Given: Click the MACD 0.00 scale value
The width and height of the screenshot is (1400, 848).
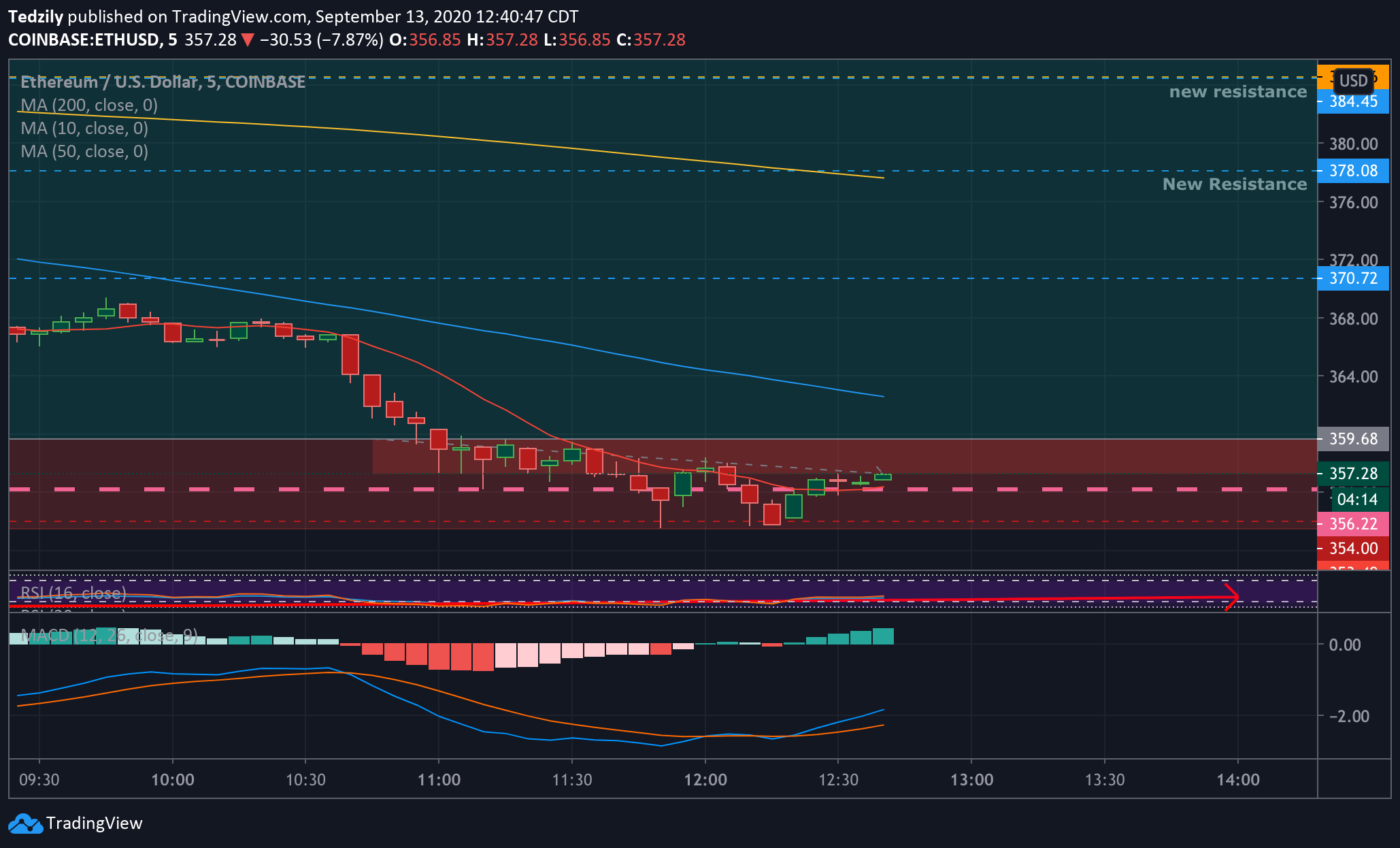Looking at the screenshot, I should [x=1345, y=645].
